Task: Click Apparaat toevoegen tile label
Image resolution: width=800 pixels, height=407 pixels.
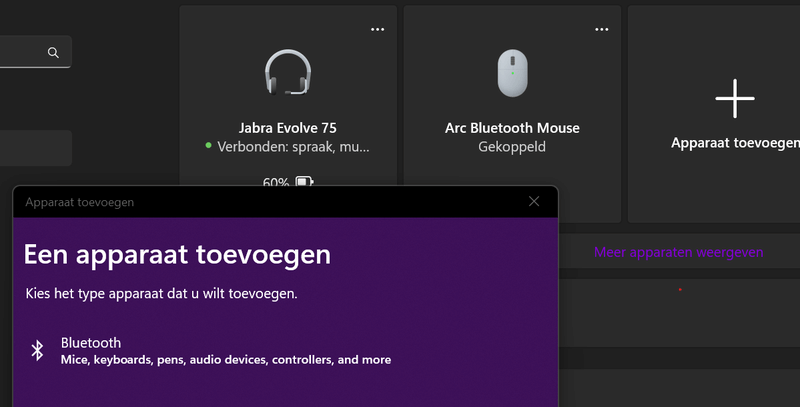Action: click(735, 143)
